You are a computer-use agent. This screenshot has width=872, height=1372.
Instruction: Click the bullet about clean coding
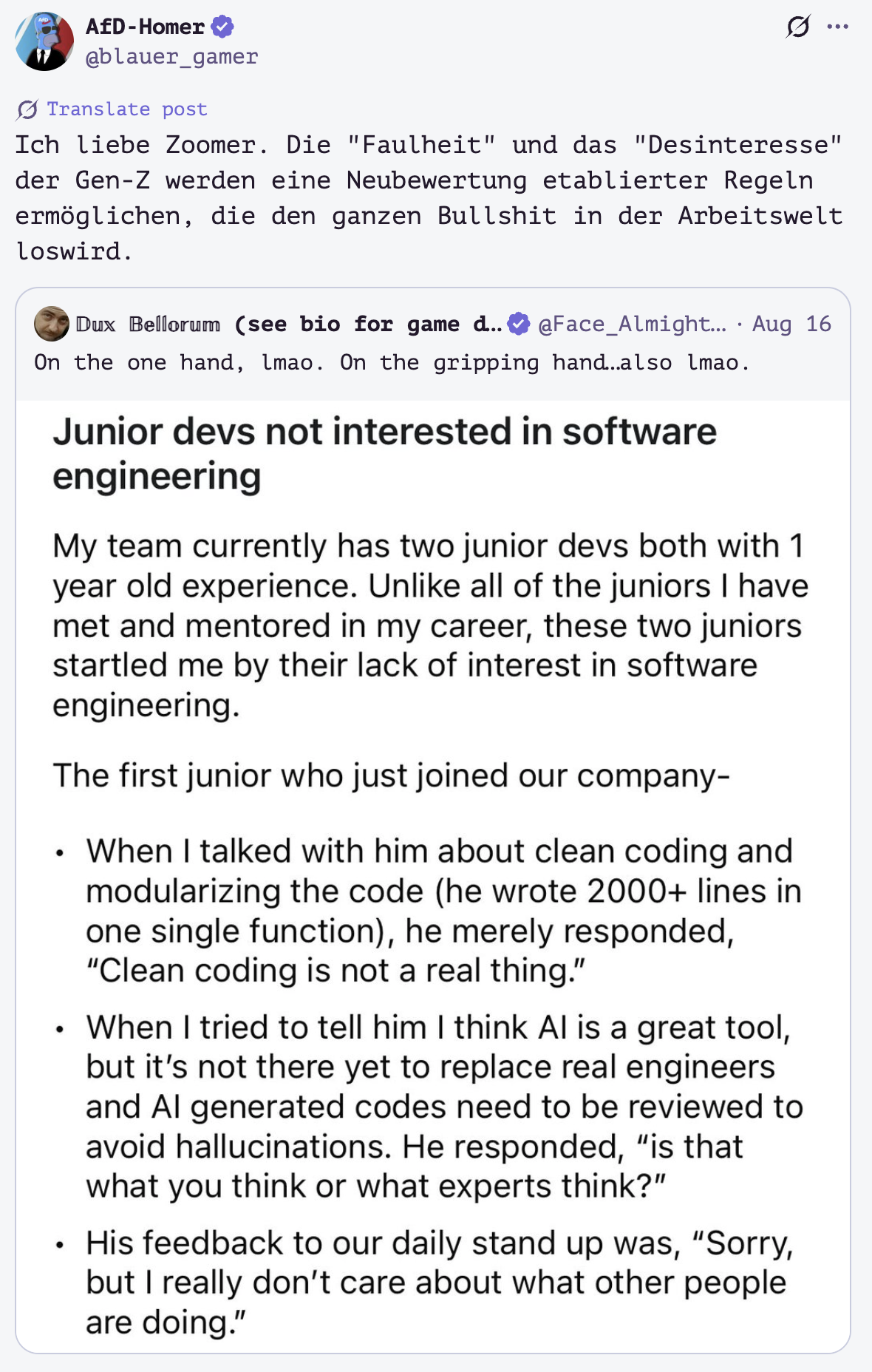[443, 911]
